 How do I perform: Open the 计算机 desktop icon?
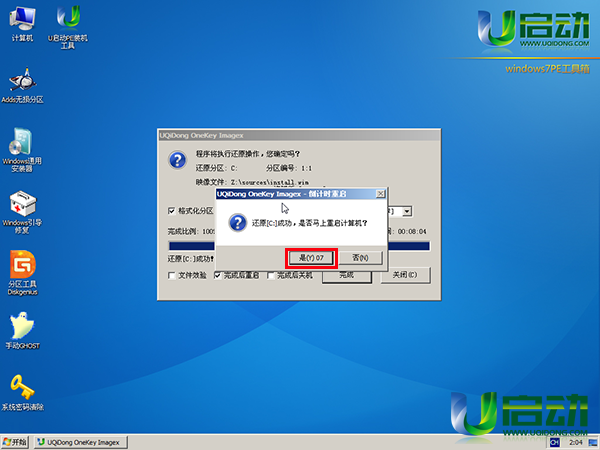(22, 24)
